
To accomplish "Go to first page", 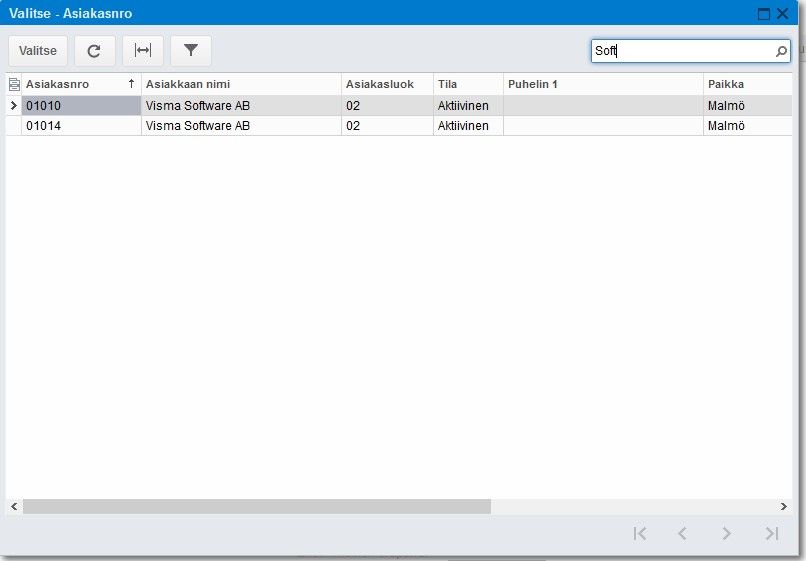I will coord(640,533).
